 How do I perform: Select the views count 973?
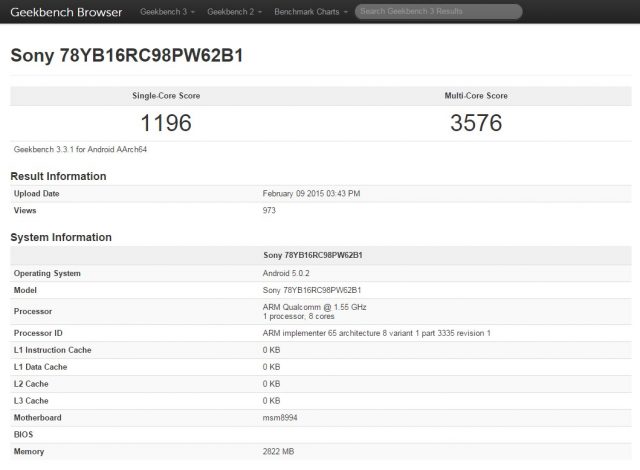click(x=269, y=211)
